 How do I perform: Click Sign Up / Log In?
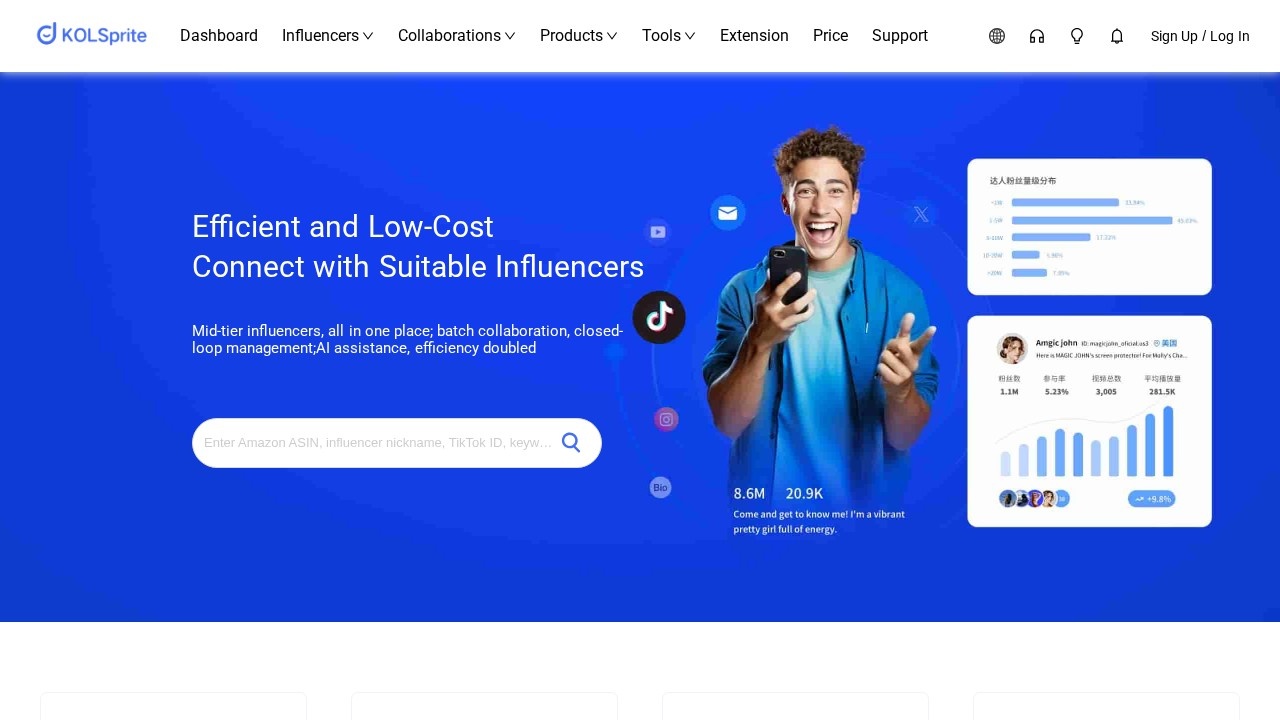coord(1200,36)
